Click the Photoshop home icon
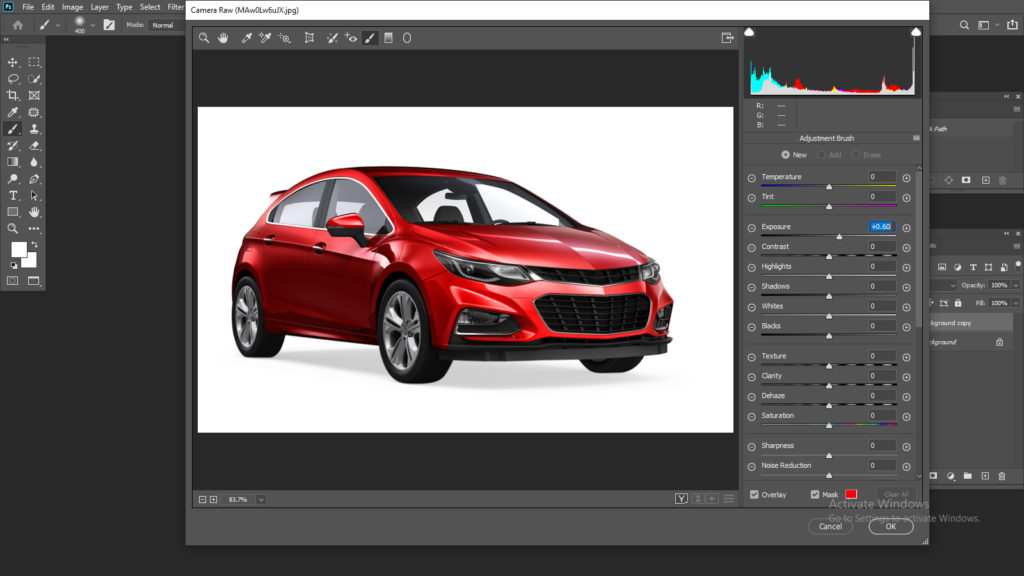 18,25
